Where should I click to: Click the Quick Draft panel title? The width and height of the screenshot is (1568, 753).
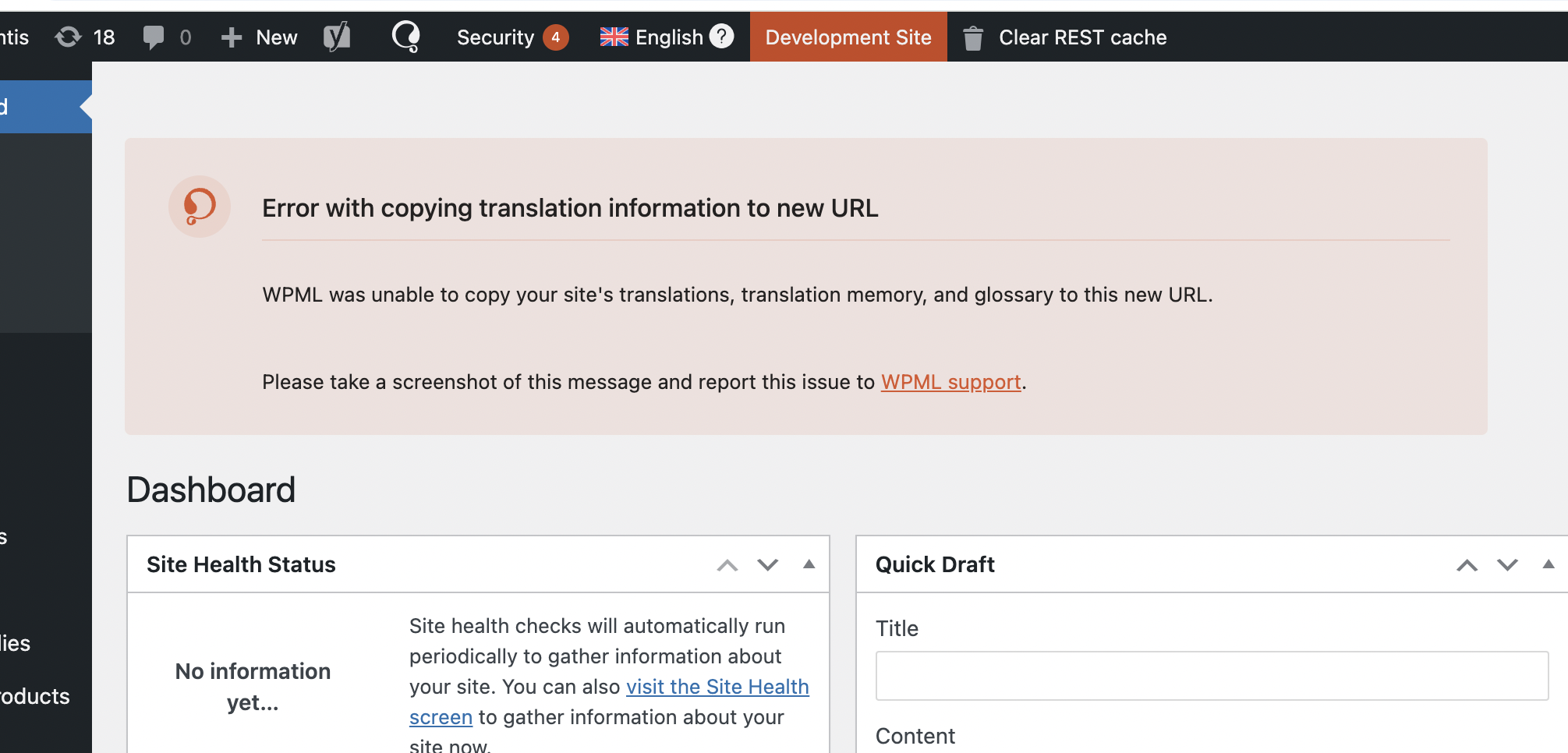935,564
